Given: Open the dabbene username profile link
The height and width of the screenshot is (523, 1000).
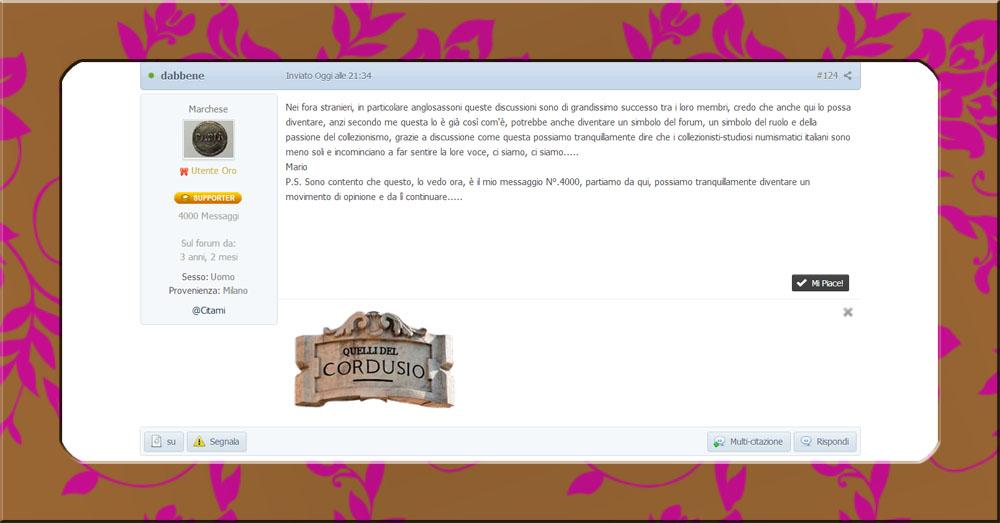Looking at the screenshot, I should click(181, 75).
